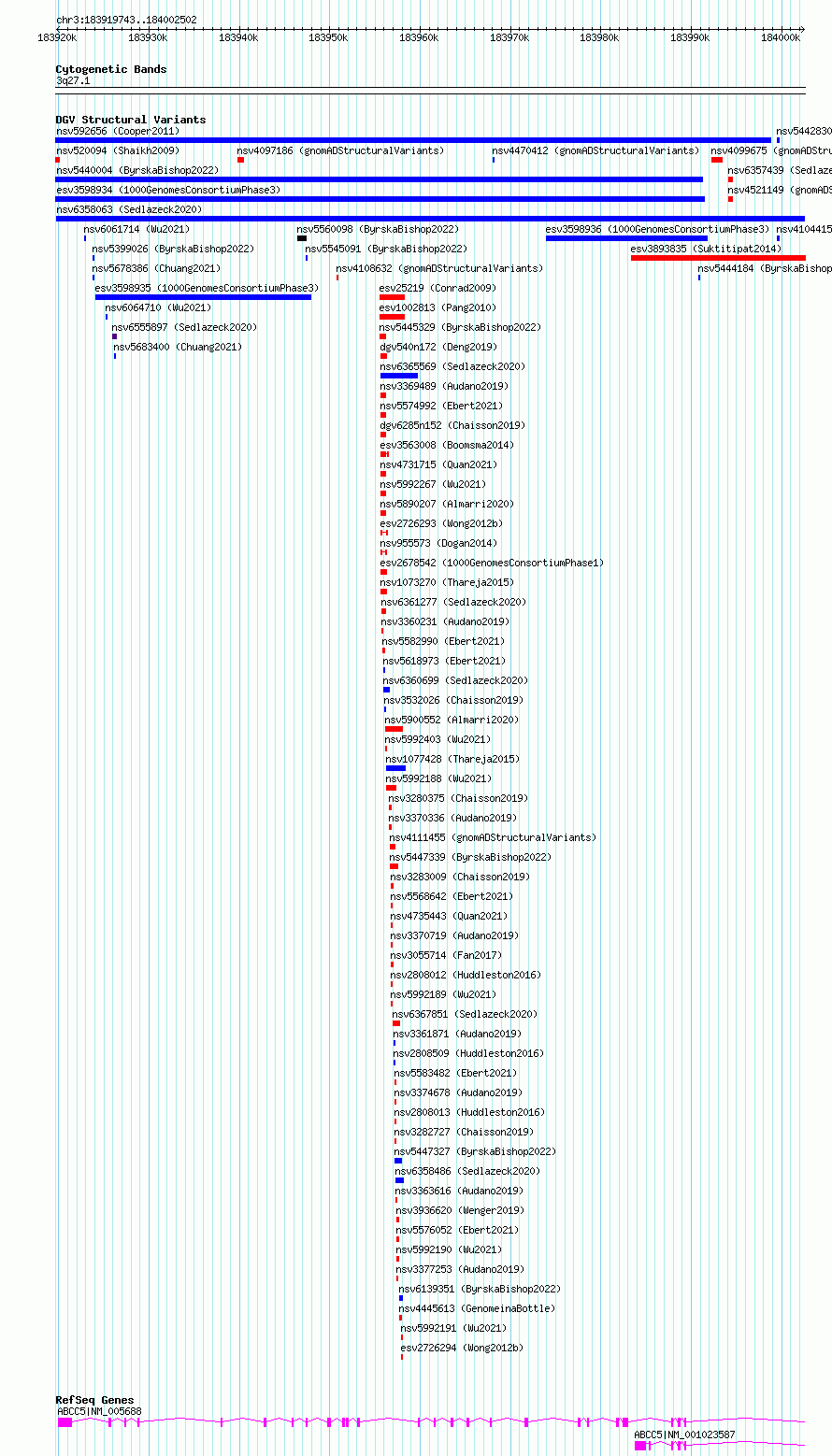Click nsv955573 (Dogan2014) variant
The width and height of the screenshot is (832, 1456).
(438, 543)
